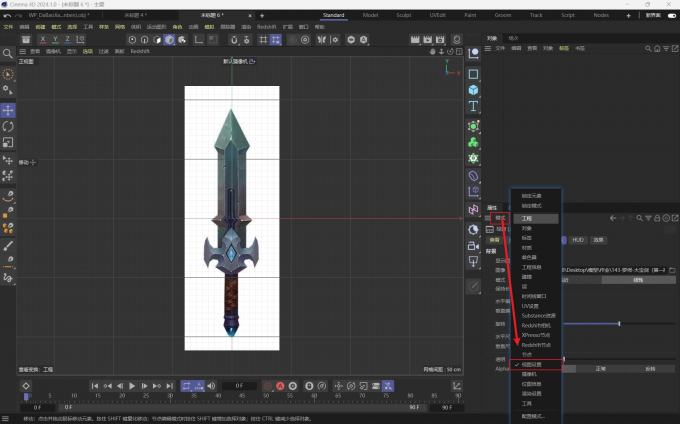Click the Play button
Viewport: 680px width, 424px height.
[132, 386]
